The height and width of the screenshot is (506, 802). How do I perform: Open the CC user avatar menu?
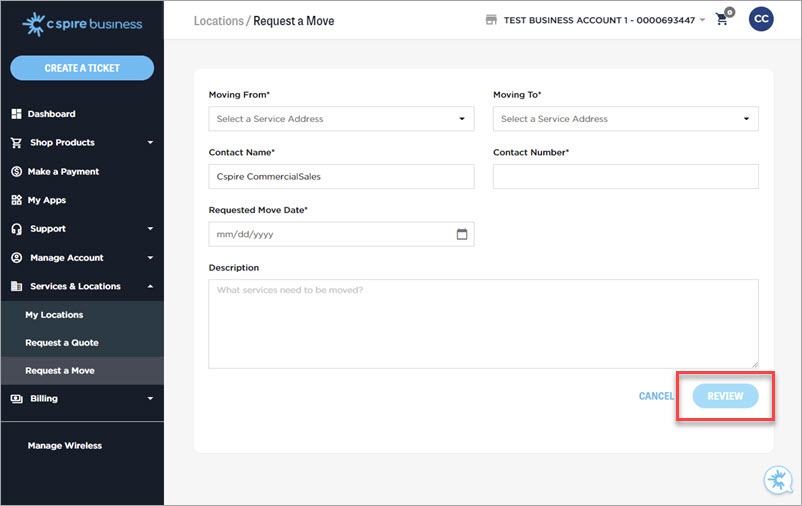[761, 20]
